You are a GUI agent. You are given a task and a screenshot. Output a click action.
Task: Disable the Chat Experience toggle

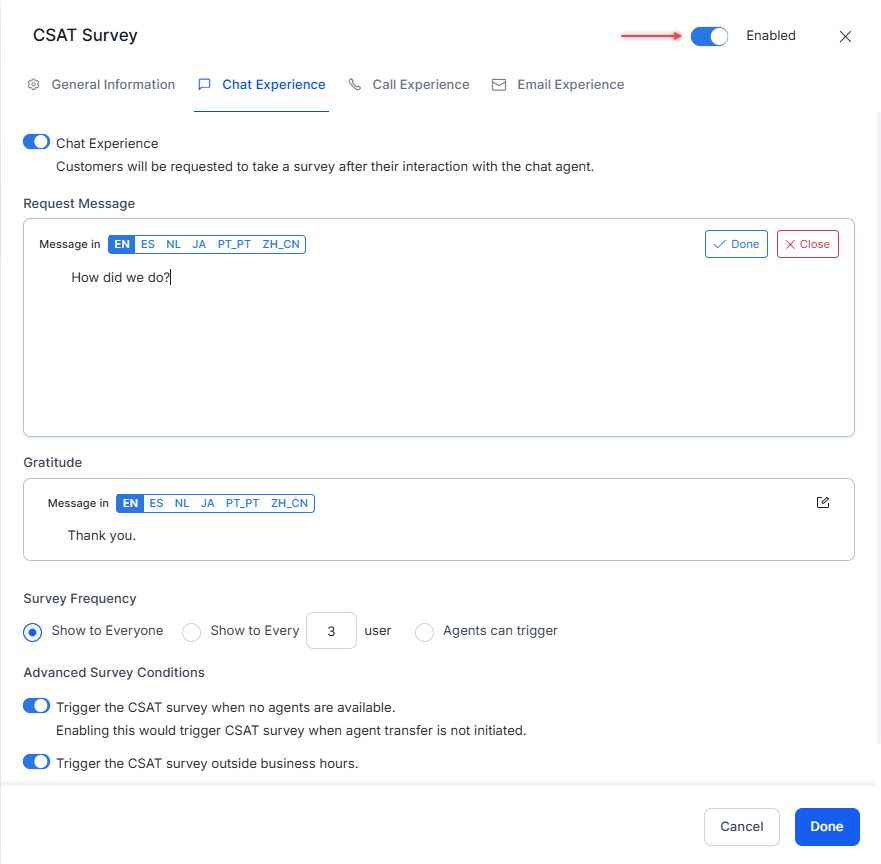(x=36, y=143)
